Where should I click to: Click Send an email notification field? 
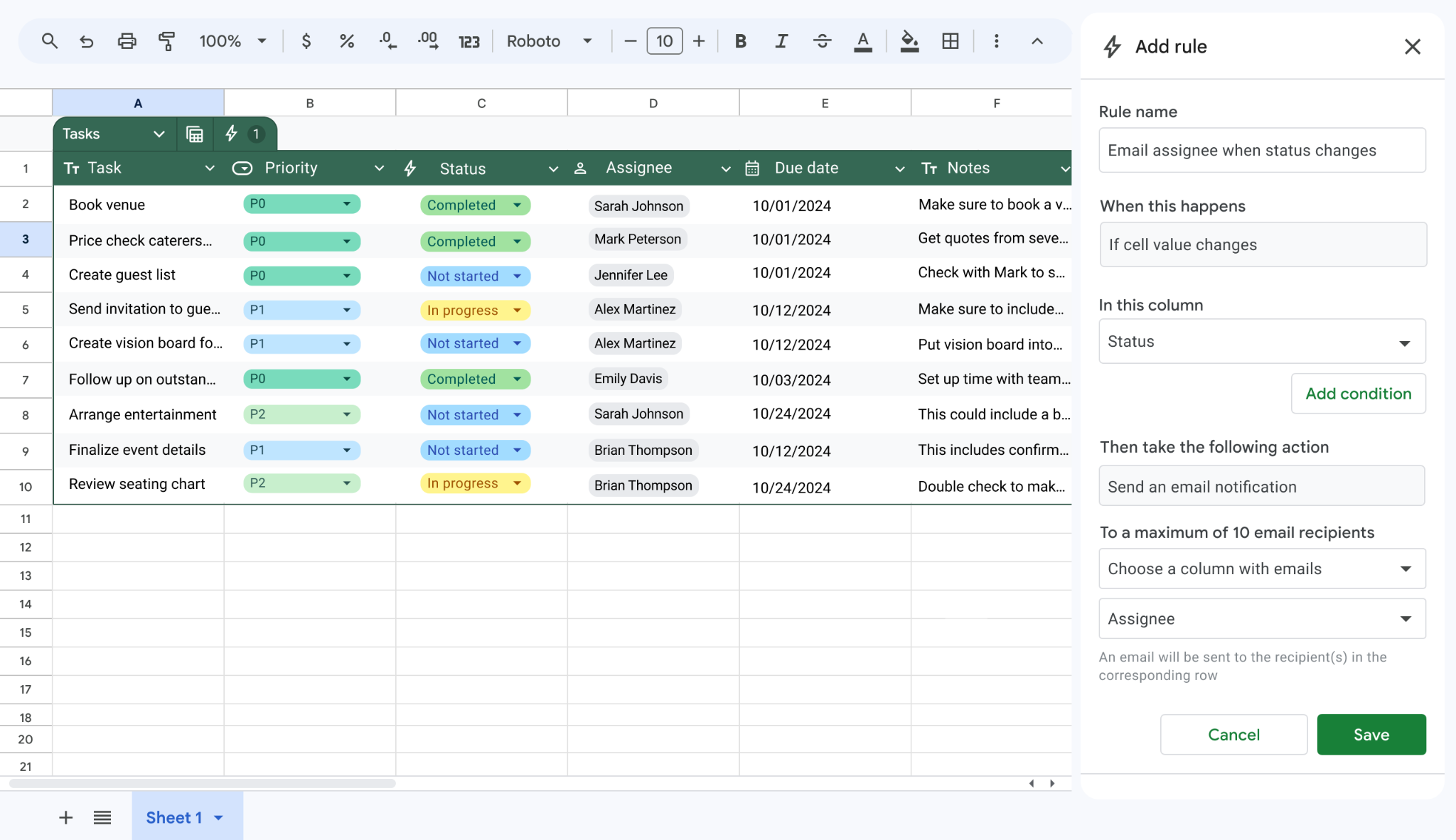point(1261,486)
